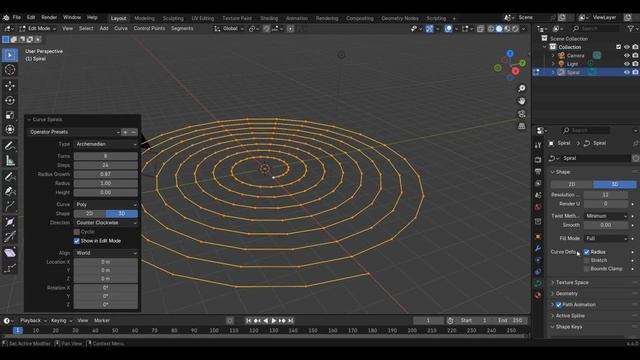Open the Render properties tab
The image size is (640, 360).
click(538, 160)
